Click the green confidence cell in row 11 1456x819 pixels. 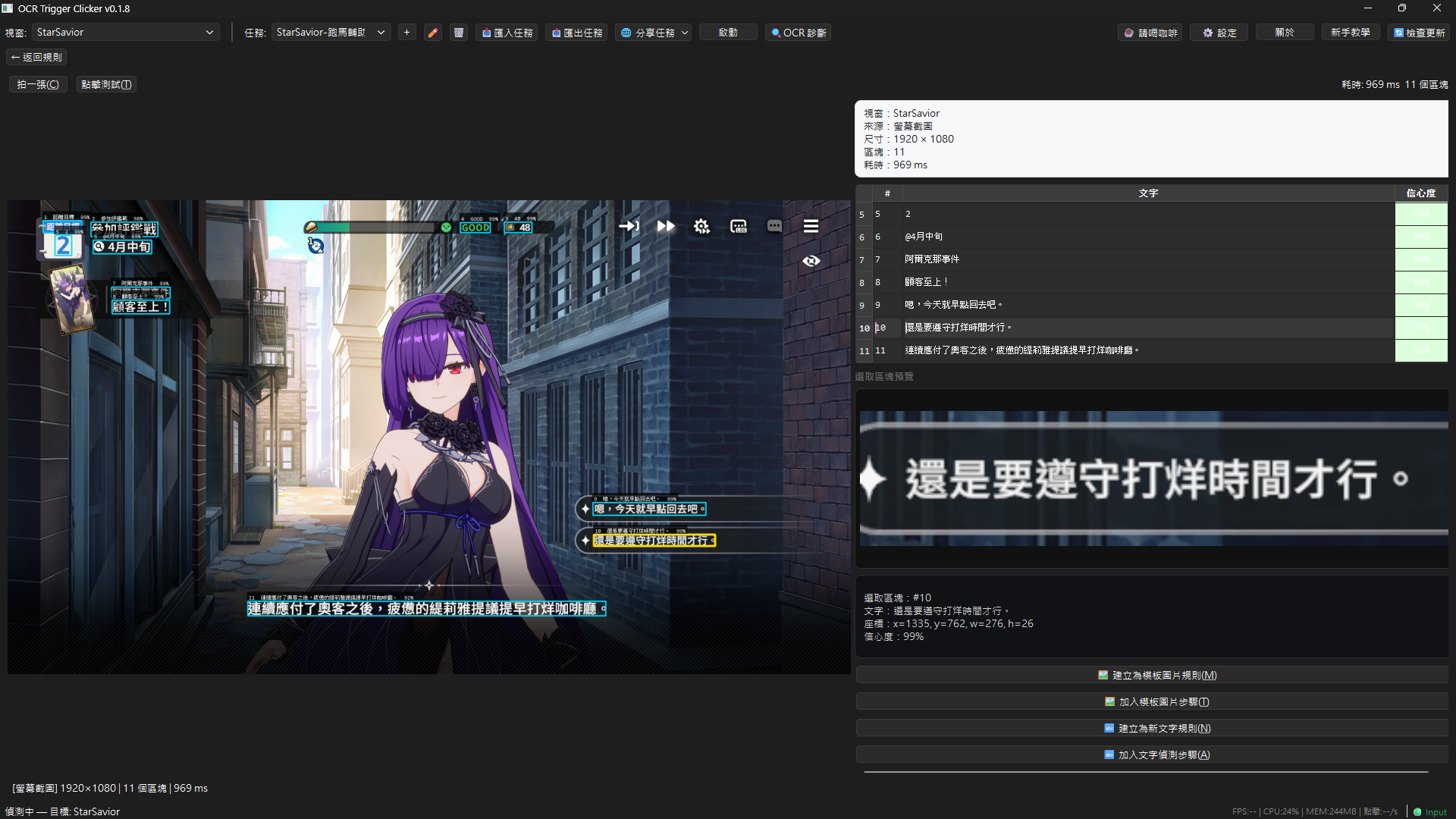(1421, 350)
